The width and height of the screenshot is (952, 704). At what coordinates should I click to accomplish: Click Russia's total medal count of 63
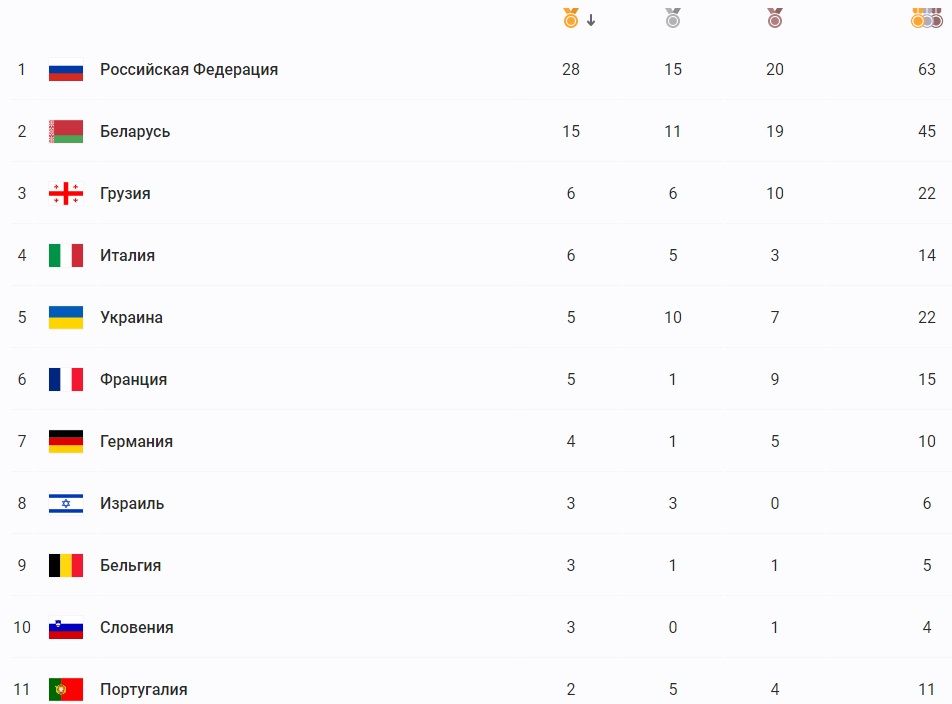point(927,70)
